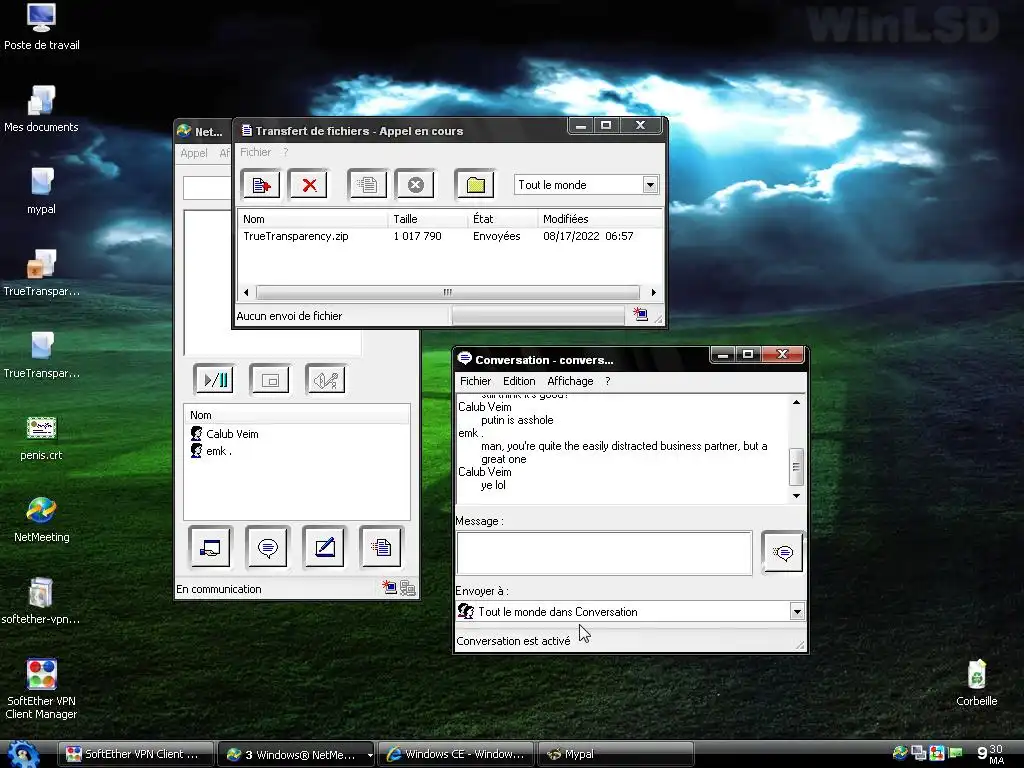Viewport: 1024px width, 768px height.
Task: Click horizontal scrollbar right arrow in file transfer
Action: click(653, 293)
